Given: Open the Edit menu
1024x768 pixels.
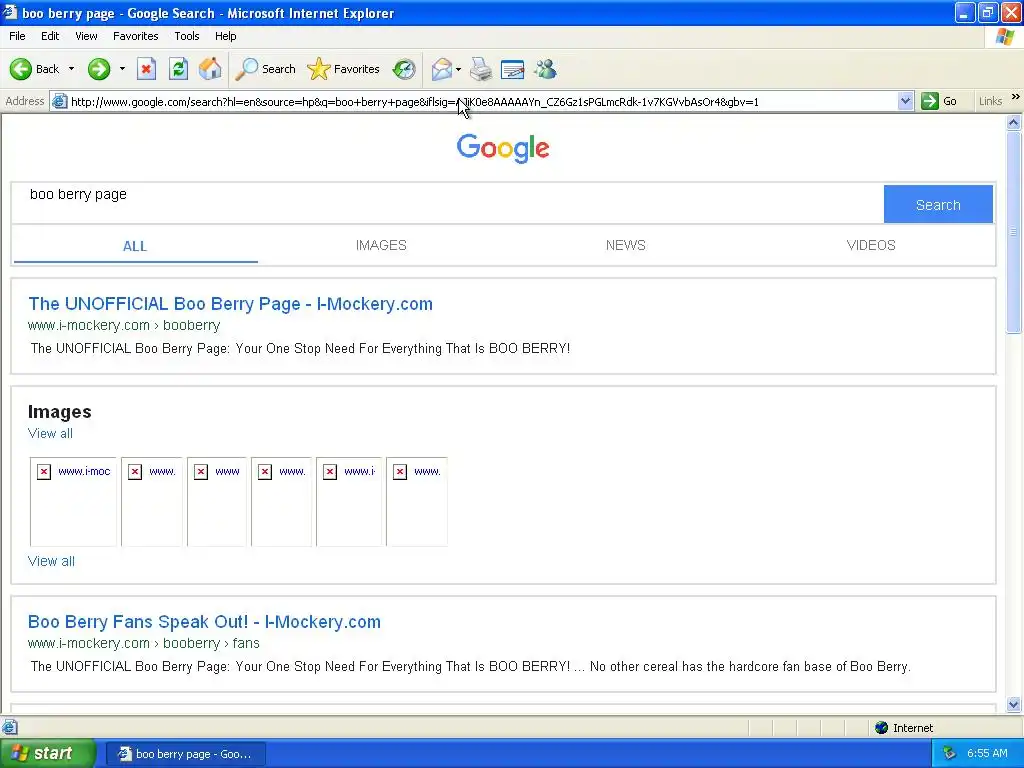Looking at the screenshot, I should (50, 36).
